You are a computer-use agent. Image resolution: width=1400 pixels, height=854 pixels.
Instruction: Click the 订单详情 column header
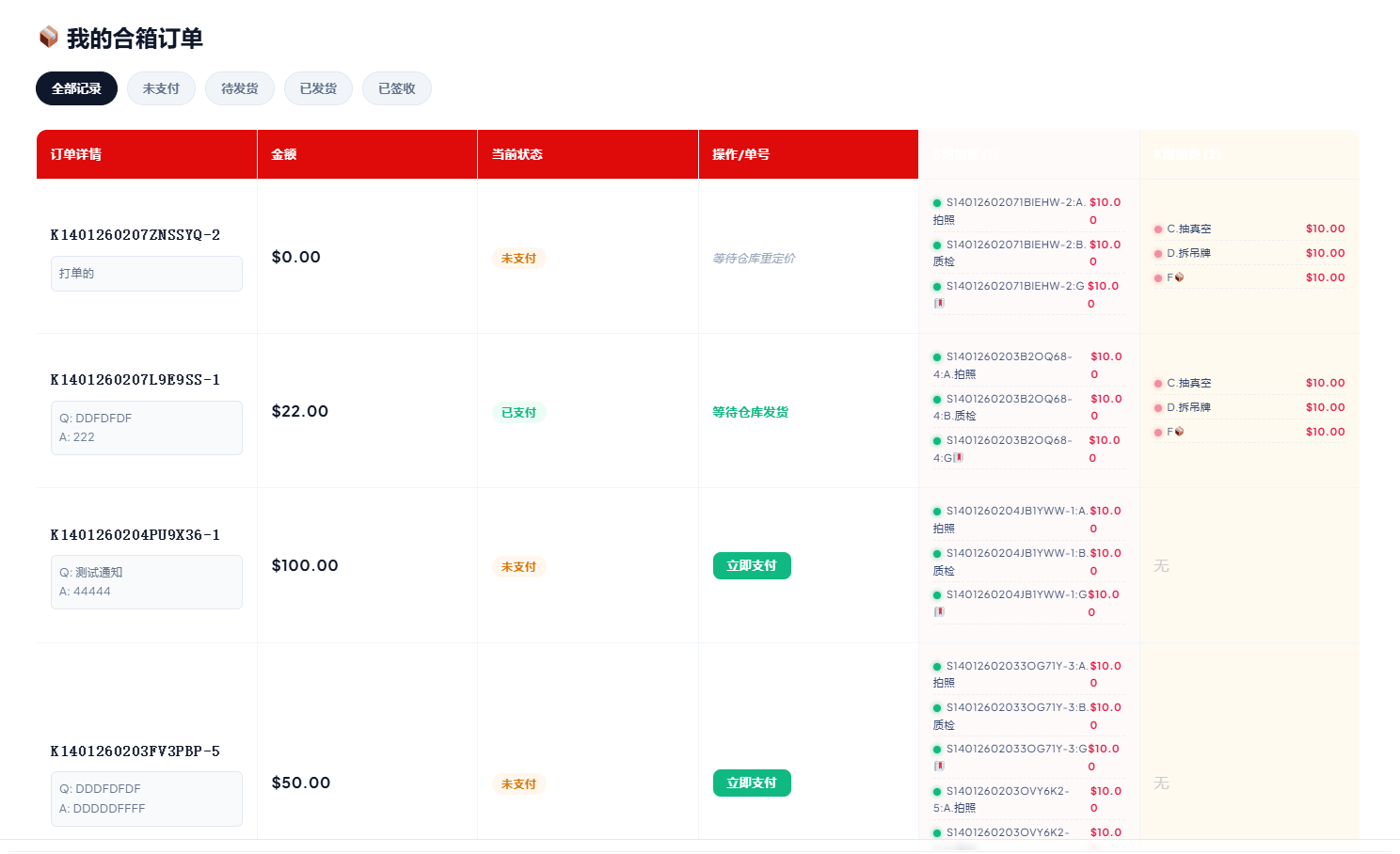(x=76, y=154)
